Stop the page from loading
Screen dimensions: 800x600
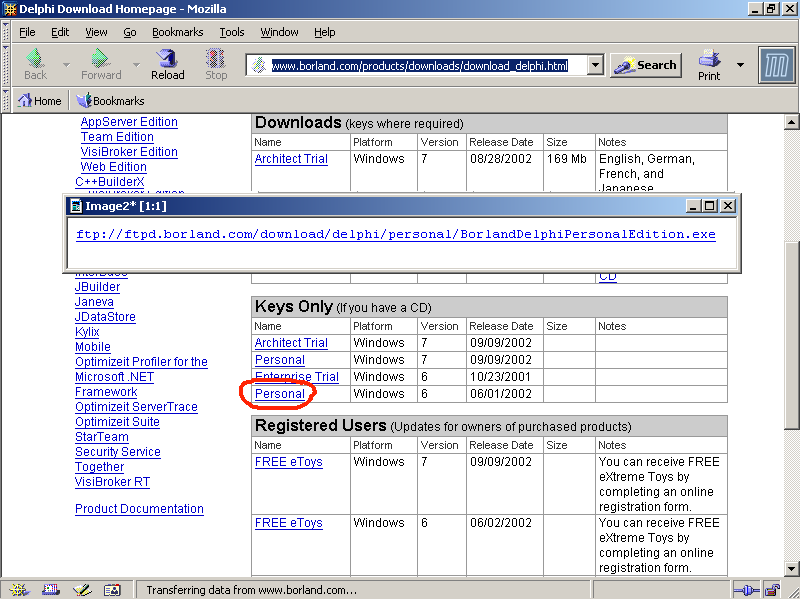pos(216,64)
